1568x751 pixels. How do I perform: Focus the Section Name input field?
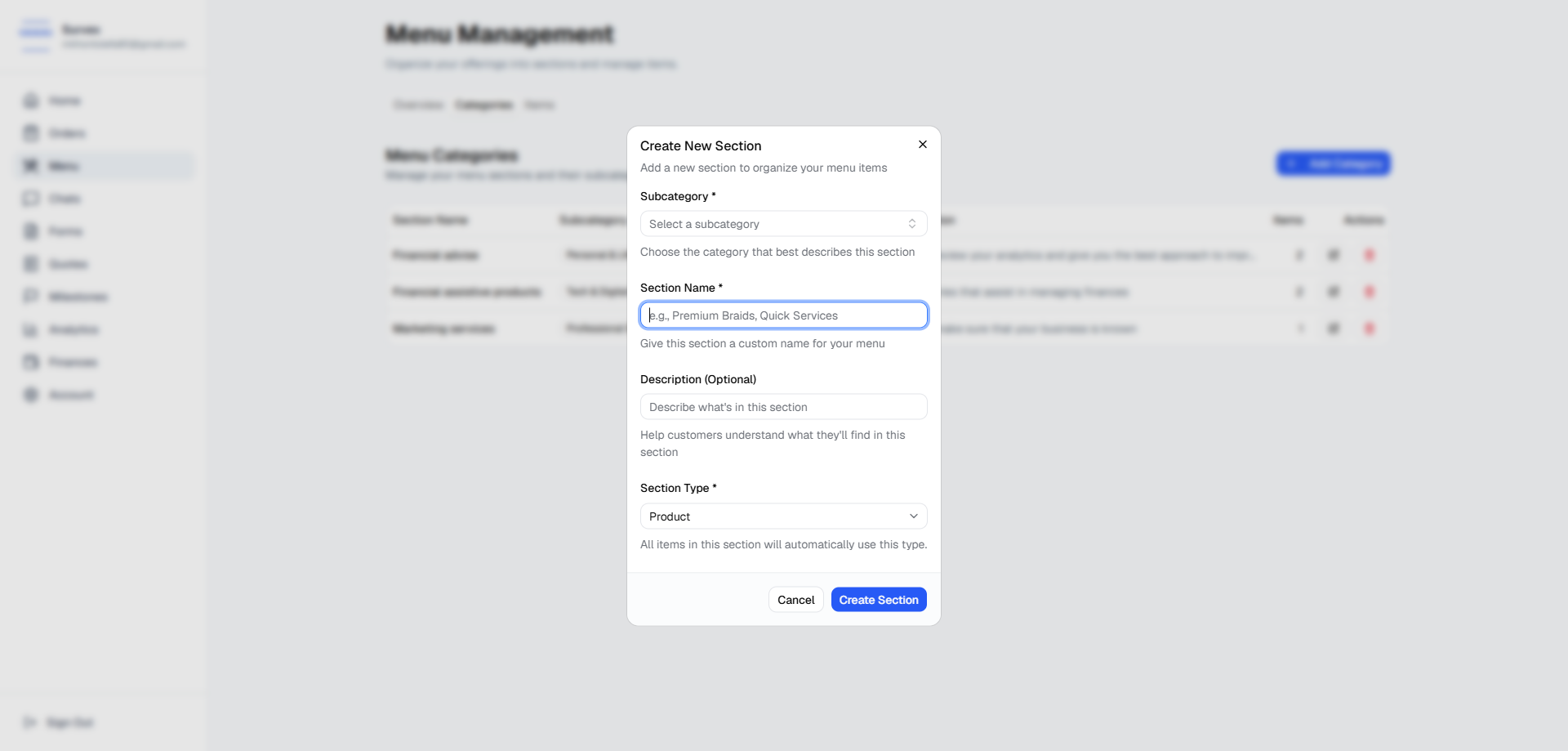pyautogui.click(x=784, y=315)
